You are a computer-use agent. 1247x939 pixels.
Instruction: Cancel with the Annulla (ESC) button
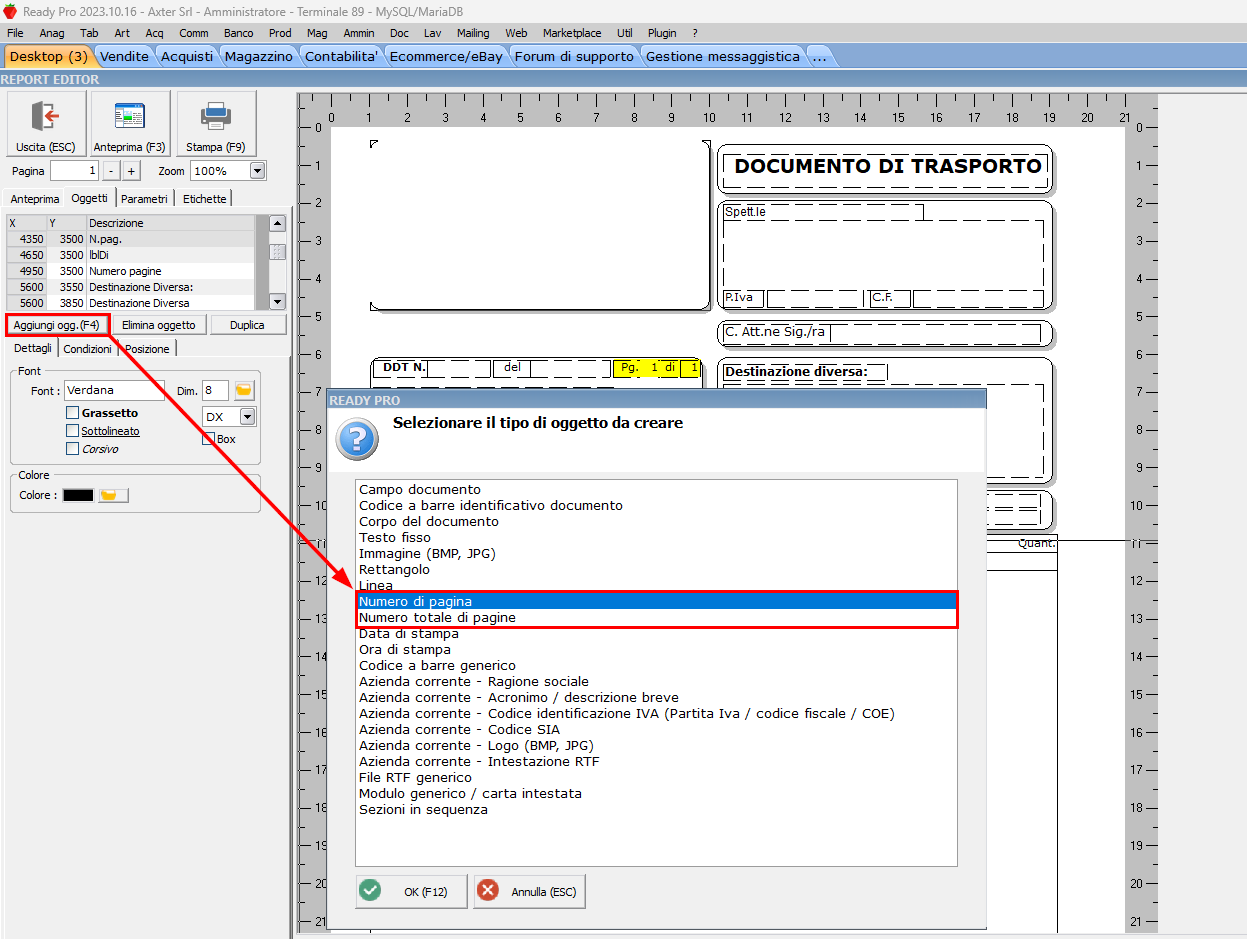tap(529, 891)
